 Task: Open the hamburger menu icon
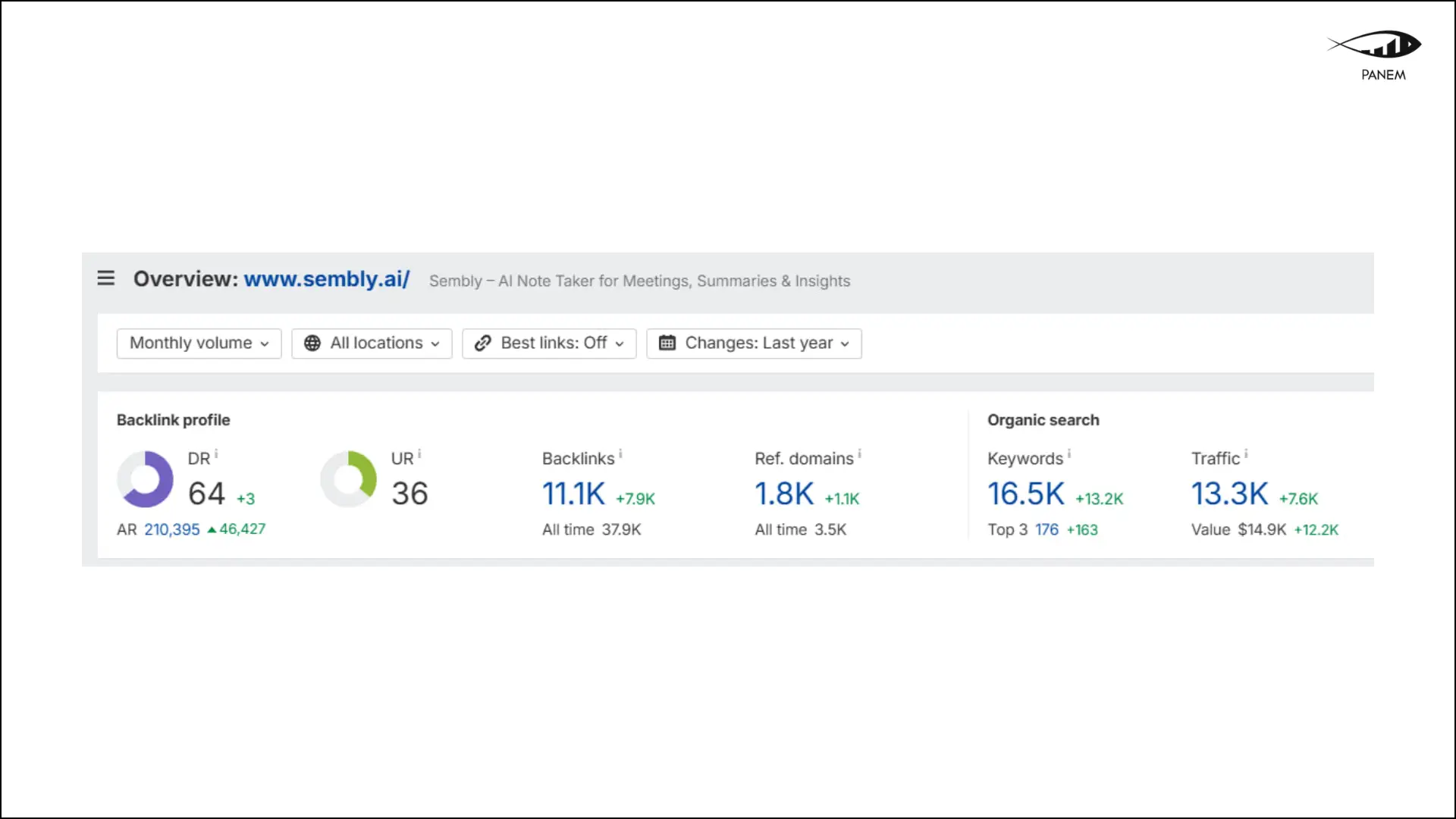(x=106, y=278)
